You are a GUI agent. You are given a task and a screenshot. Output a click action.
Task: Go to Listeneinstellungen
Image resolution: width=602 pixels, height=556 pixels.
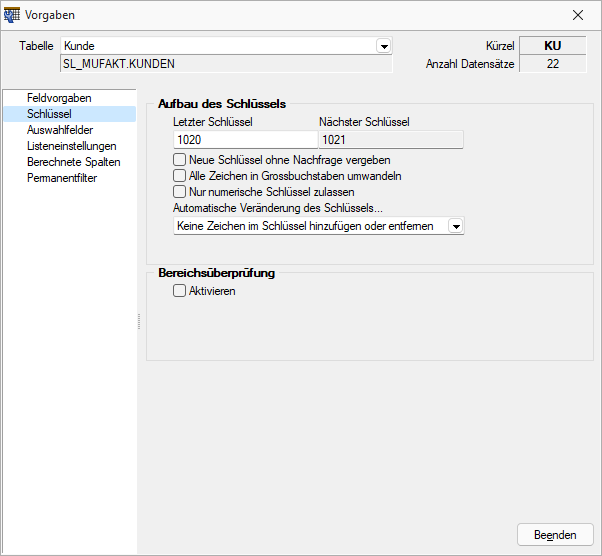(x=69, y=146)
